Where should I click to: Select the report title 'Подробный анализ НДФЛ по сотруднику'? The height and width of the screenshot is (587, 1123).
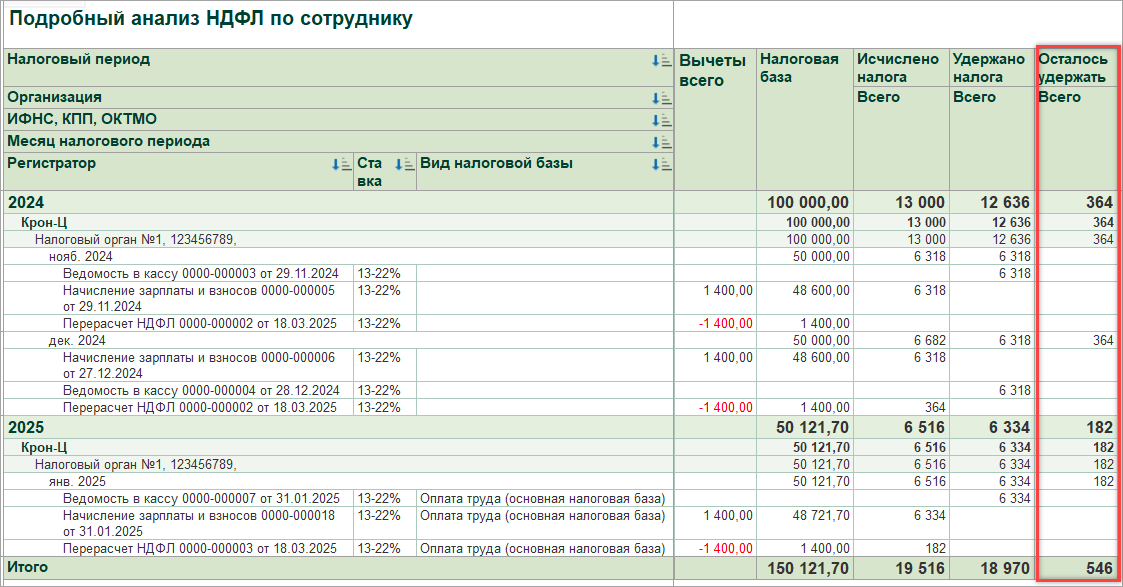tap(211, 18)
